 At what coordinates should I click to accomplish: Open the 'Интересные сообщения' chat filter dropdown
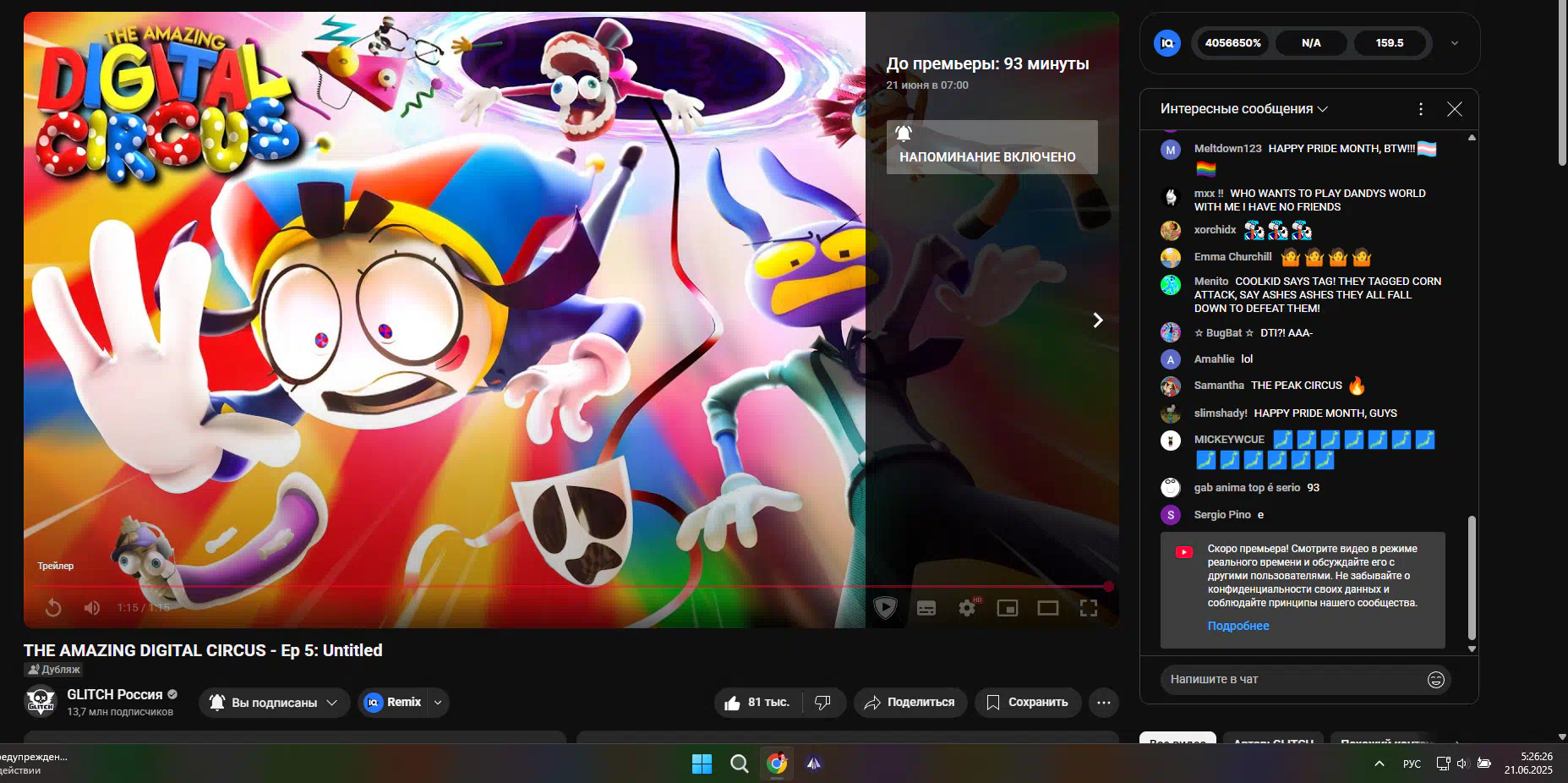click(1244, 109)
